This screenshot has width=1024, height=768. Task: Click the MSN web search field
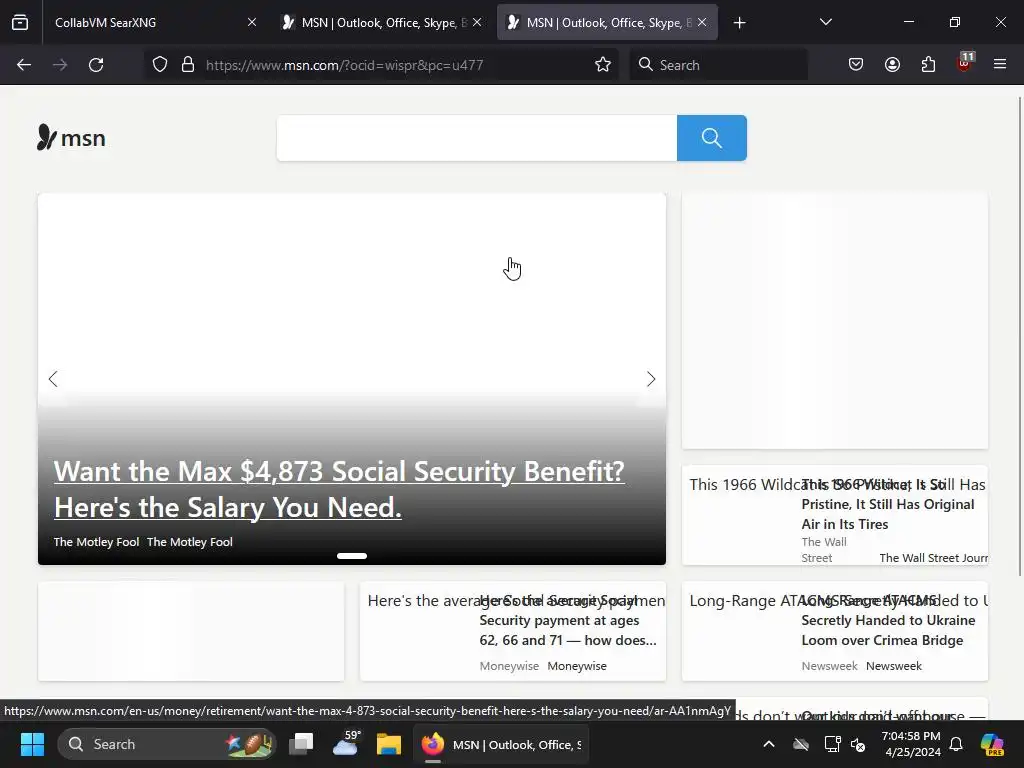pyautogui.click(x=477, y=138)
